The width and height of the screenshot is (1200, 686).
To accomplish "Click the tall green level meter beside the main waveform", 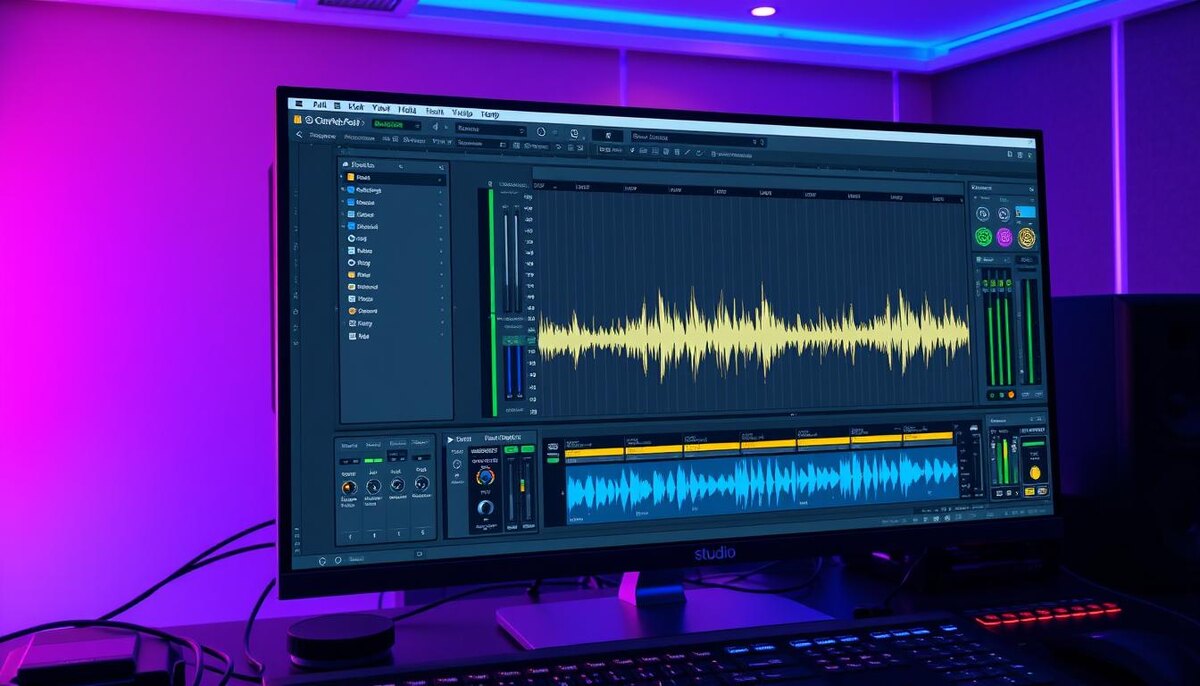I will pyautogui.click(x=491, y=302).
